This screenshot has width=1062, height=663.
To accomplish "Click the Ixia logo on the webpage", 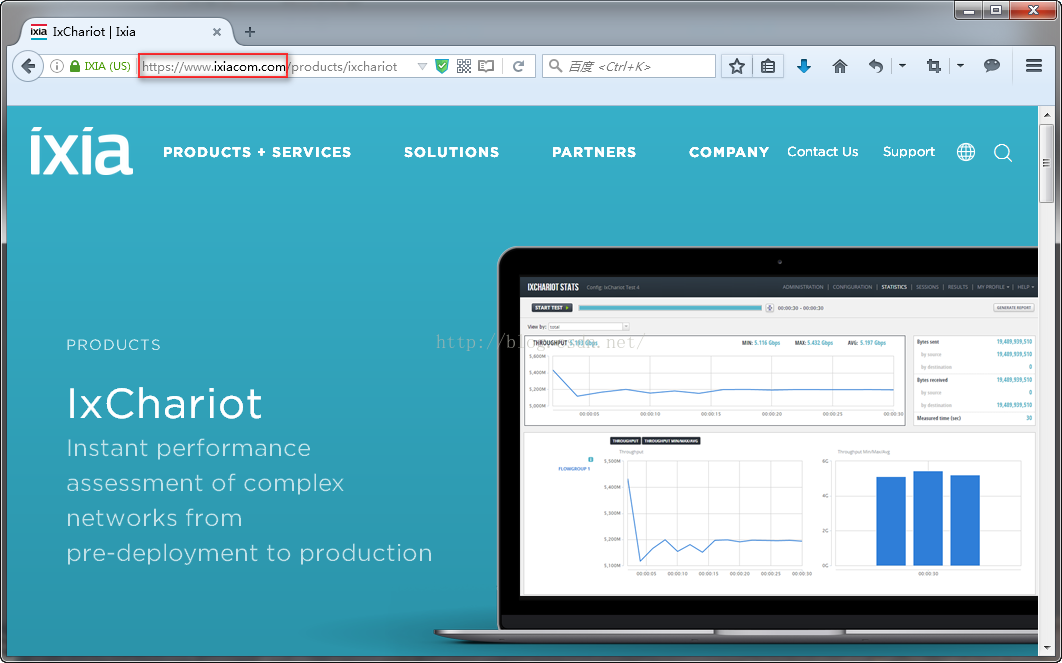I will tap(81, 151).
